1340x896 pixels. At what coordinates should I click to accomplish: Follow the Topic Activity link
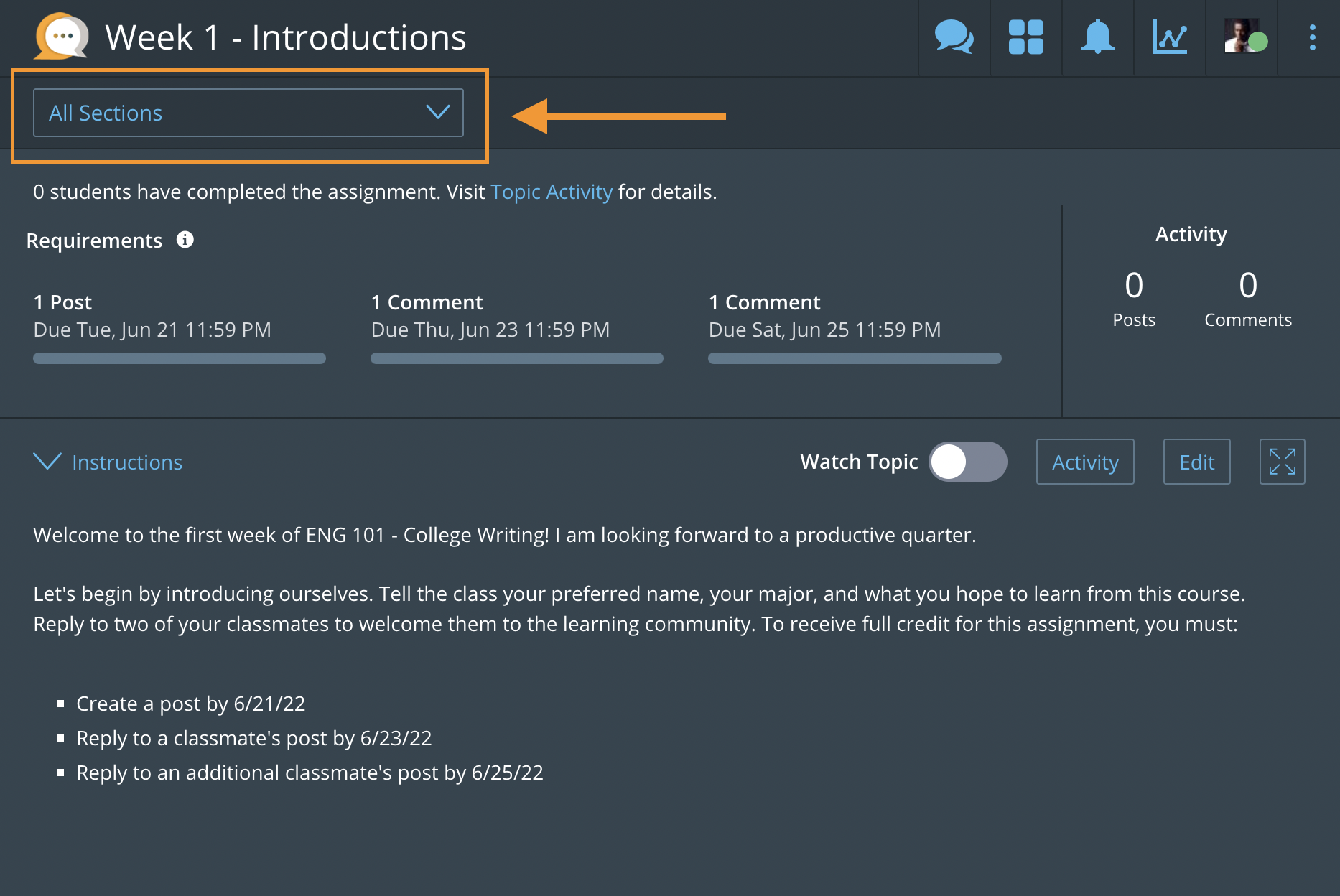pyautogui.click(x=551, y=192)
